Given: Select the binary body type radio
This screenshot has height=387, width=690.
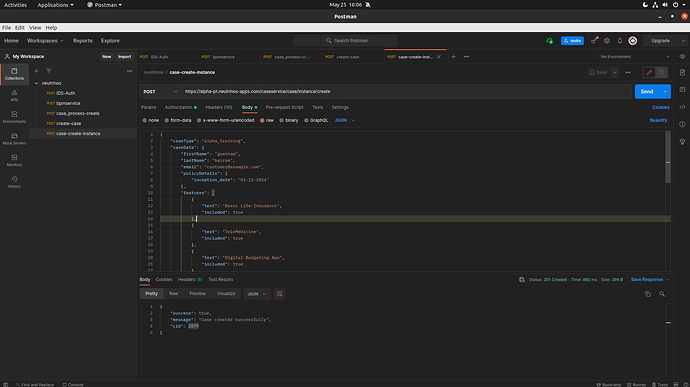Looking at the screenshot, I should tap(282, 120).
